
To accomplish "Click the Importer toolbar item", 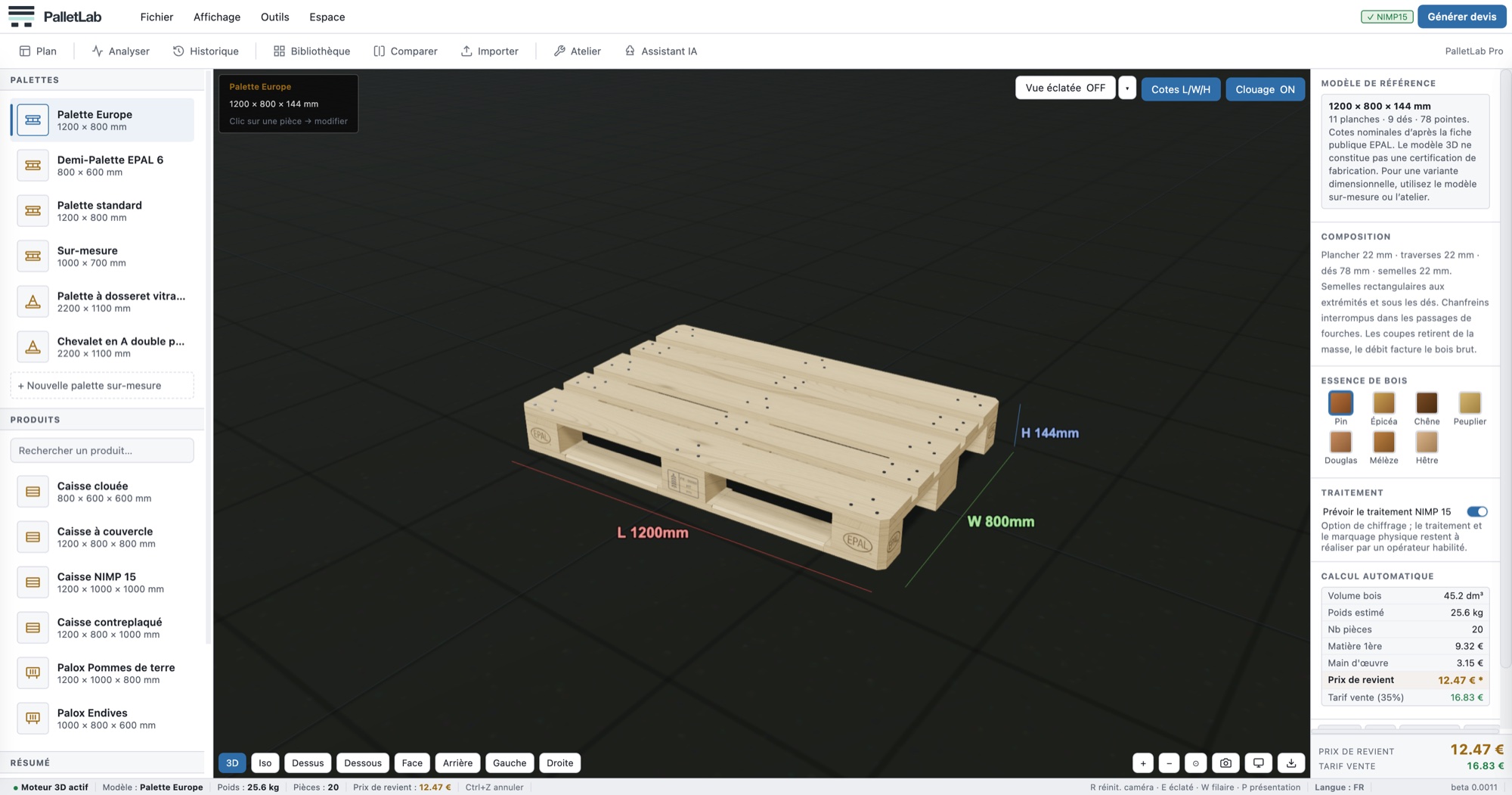I will (490, 51).
